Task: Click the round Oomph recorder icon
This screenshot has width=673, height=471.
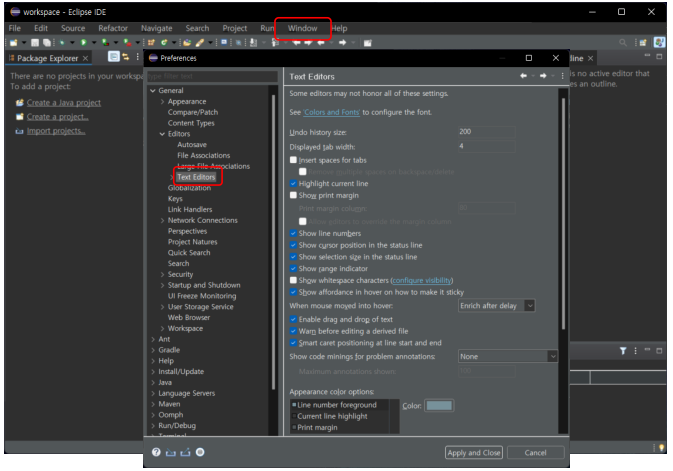Action: point(200,452)
